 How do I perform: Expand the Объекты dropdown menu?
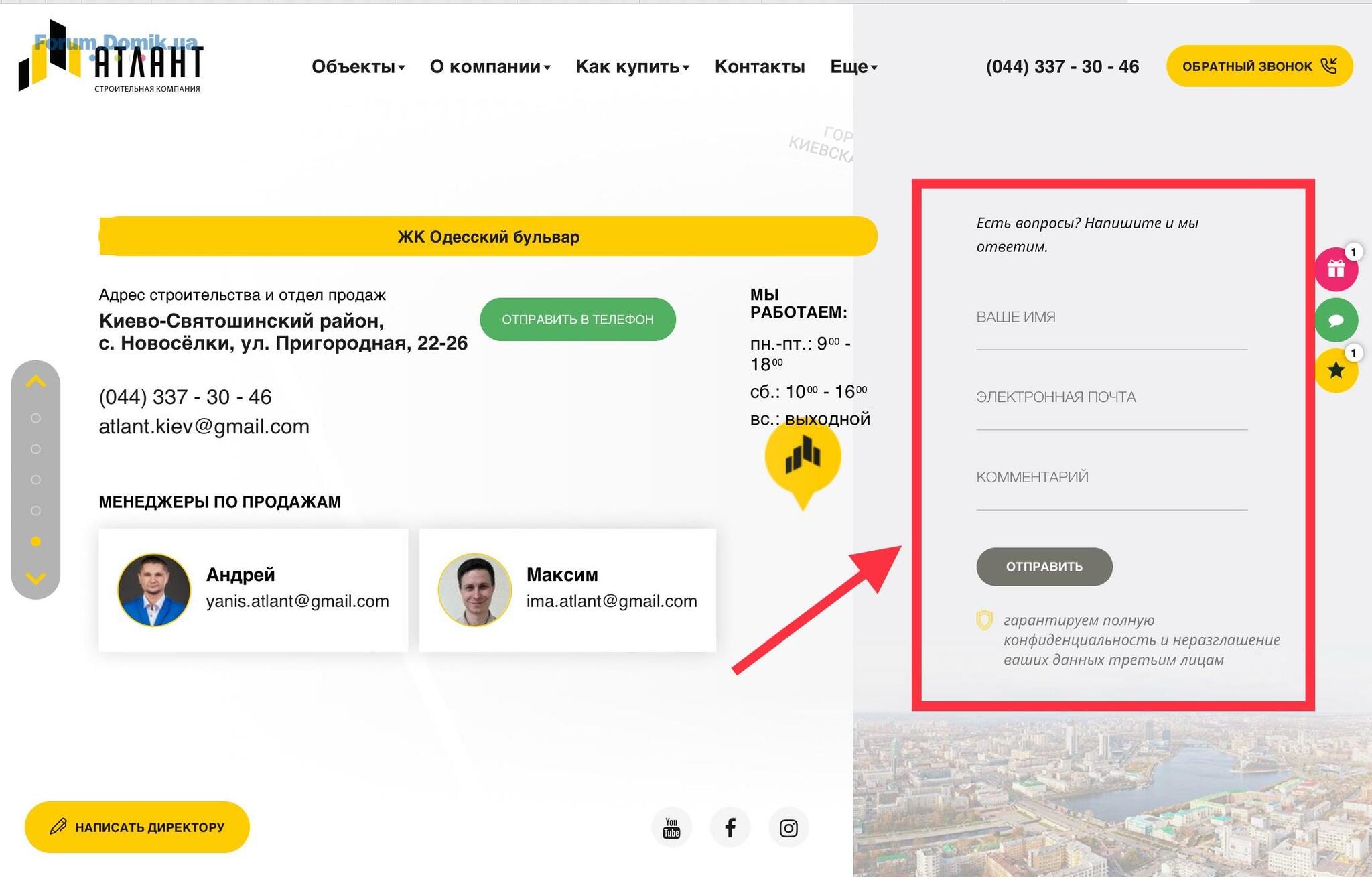pos(358,66)
